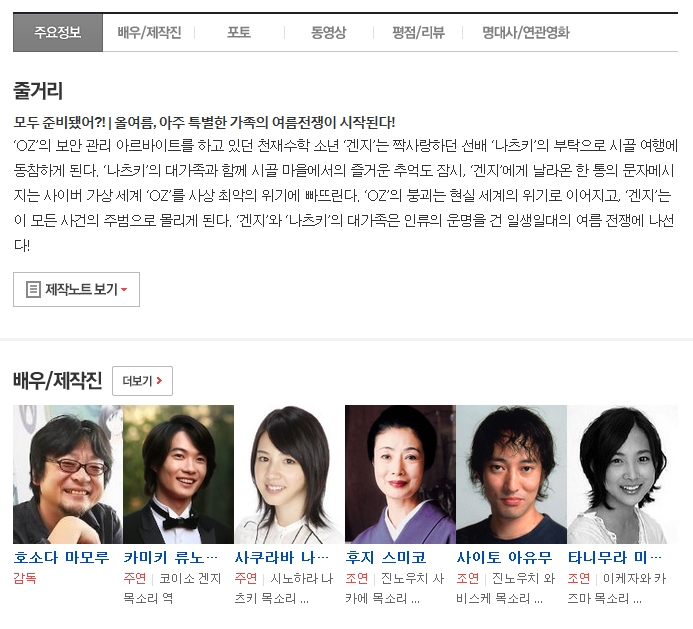Open the 평점/리뷰 tab
This screenshot has width=693, height=629.
point(418,33)
